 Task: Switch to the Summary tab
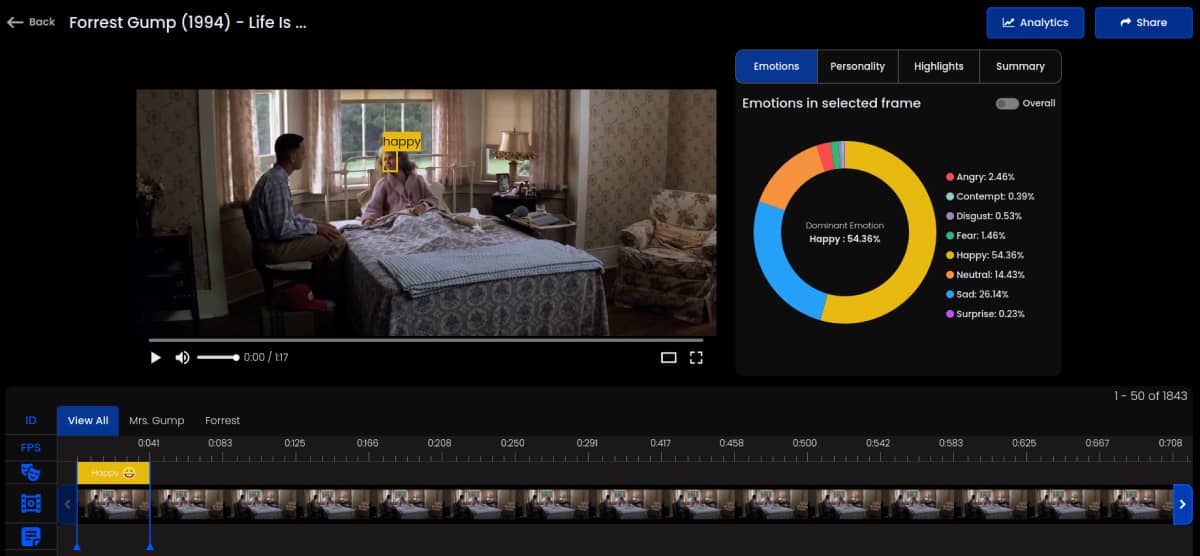[1020, 66]
